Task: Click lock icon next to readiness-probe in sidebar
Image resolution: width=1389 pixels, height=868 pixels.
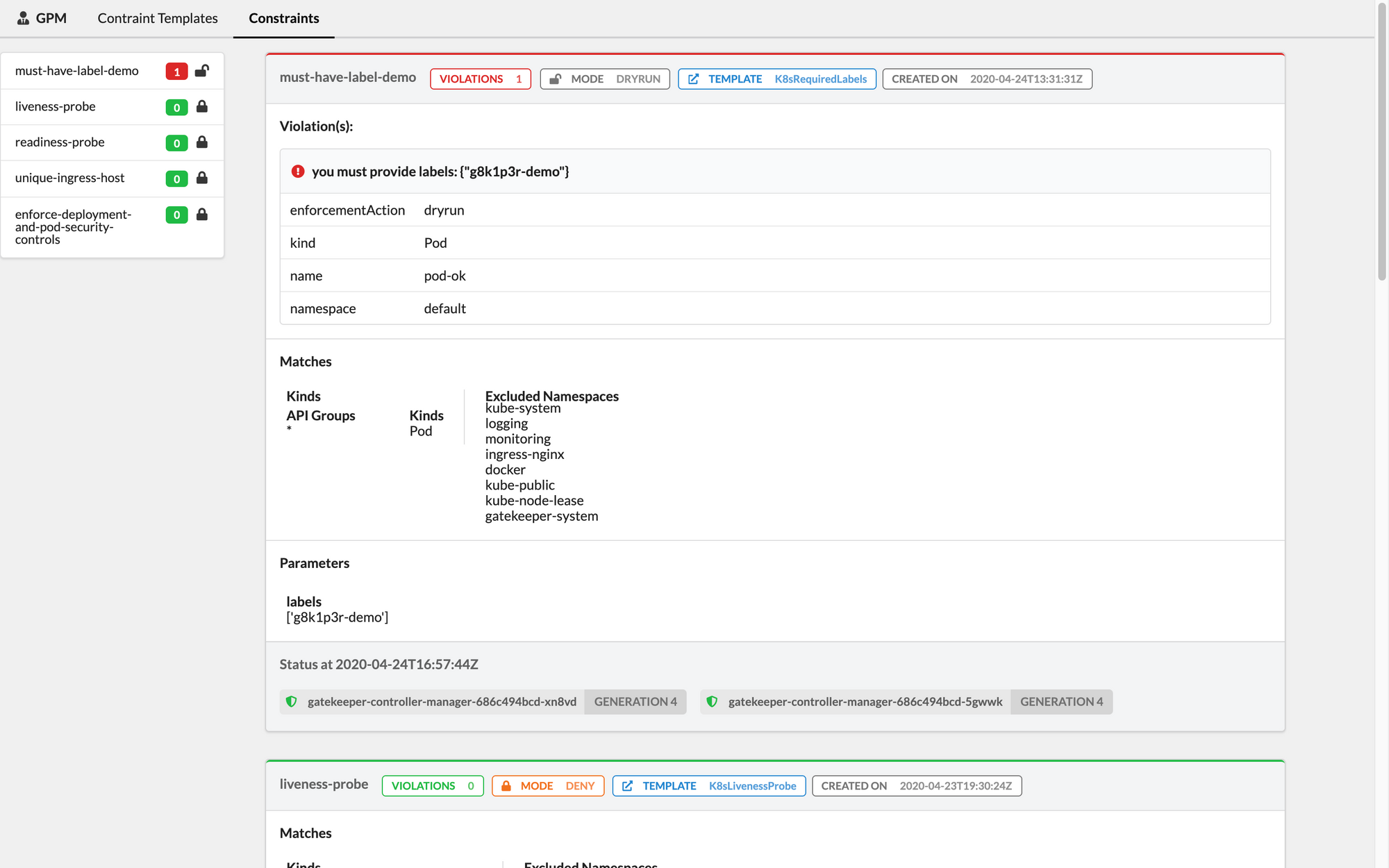Action: (202, 142)
